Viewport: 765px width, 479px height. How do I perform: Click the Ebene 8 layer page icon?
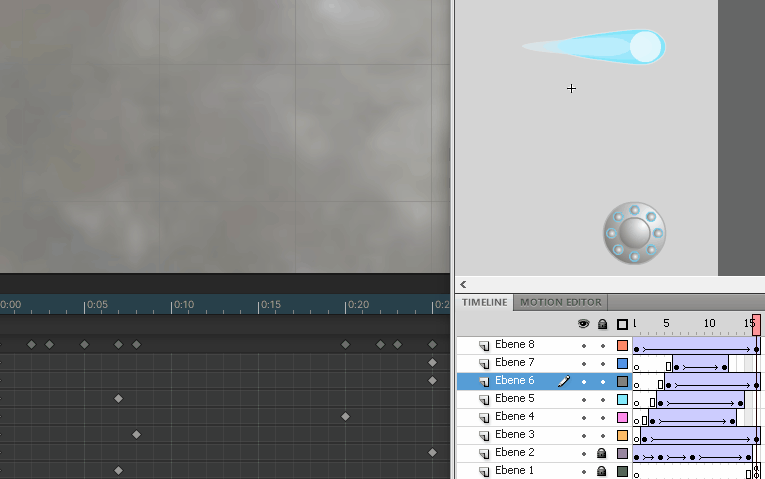484,346
